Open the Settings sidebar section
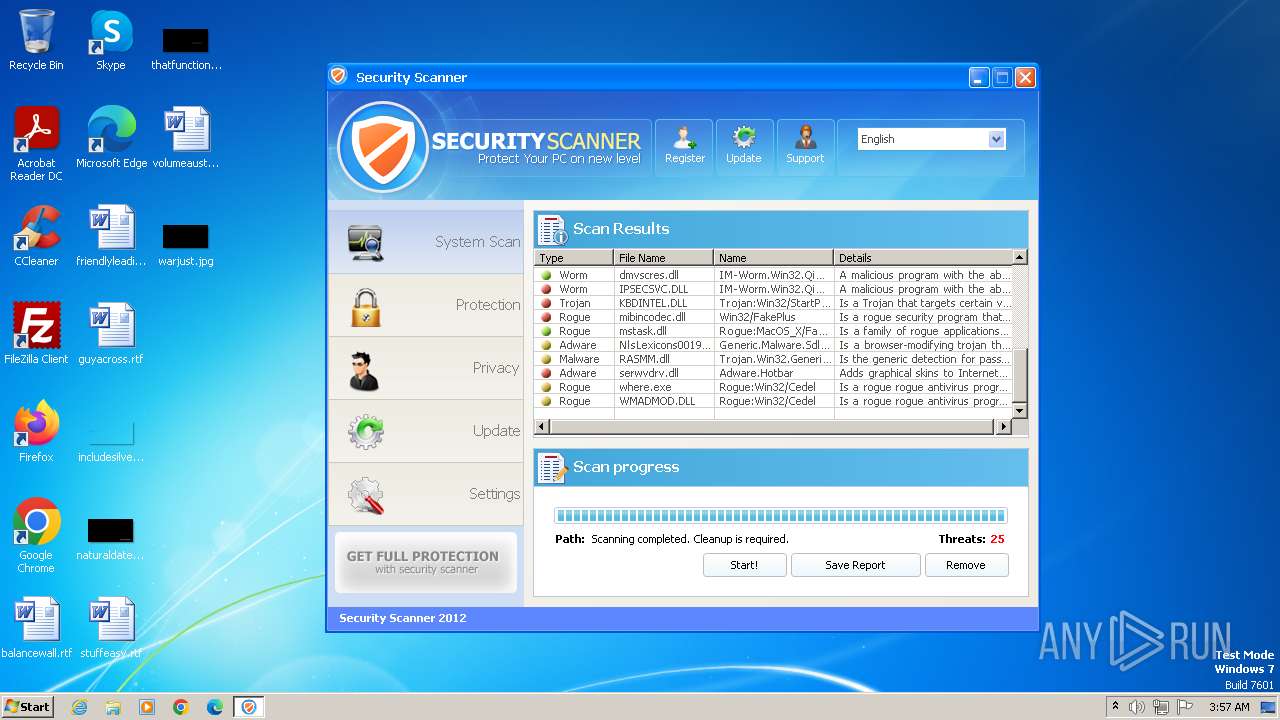Screen dimensions: 1280x720 [426, 494]
